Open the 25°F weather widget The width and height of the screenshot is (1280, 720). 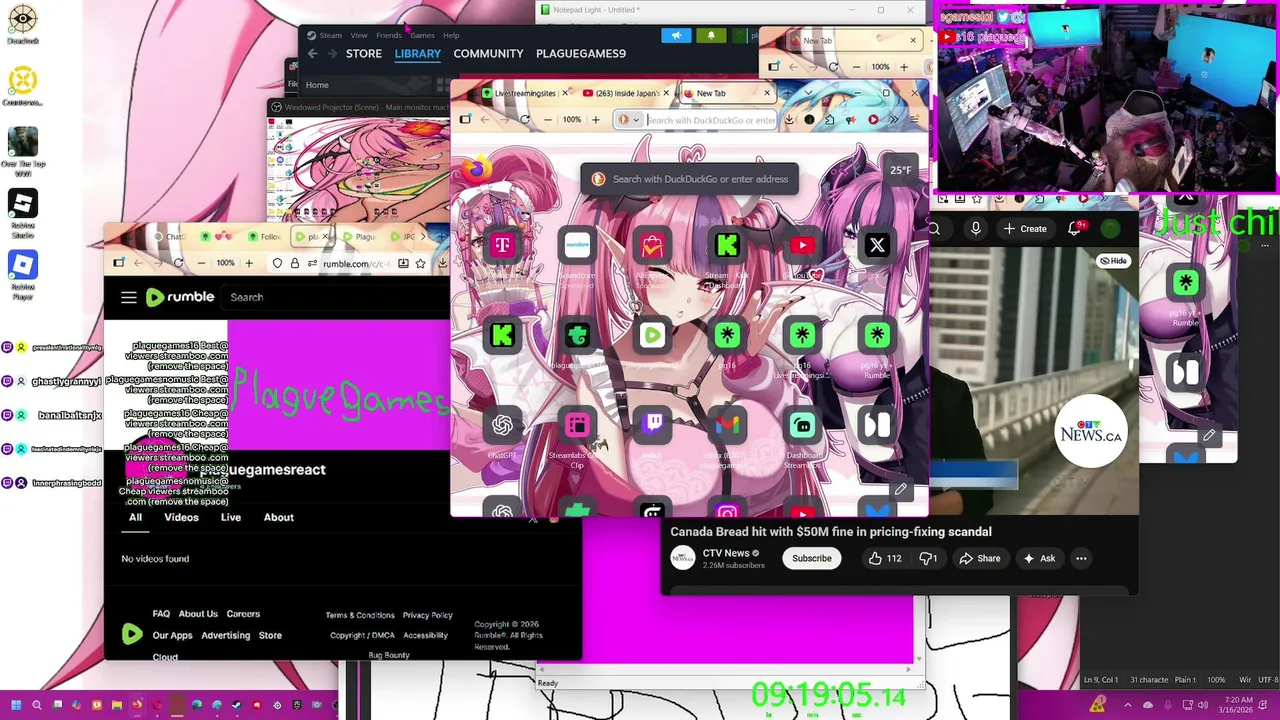coord(900,170)
